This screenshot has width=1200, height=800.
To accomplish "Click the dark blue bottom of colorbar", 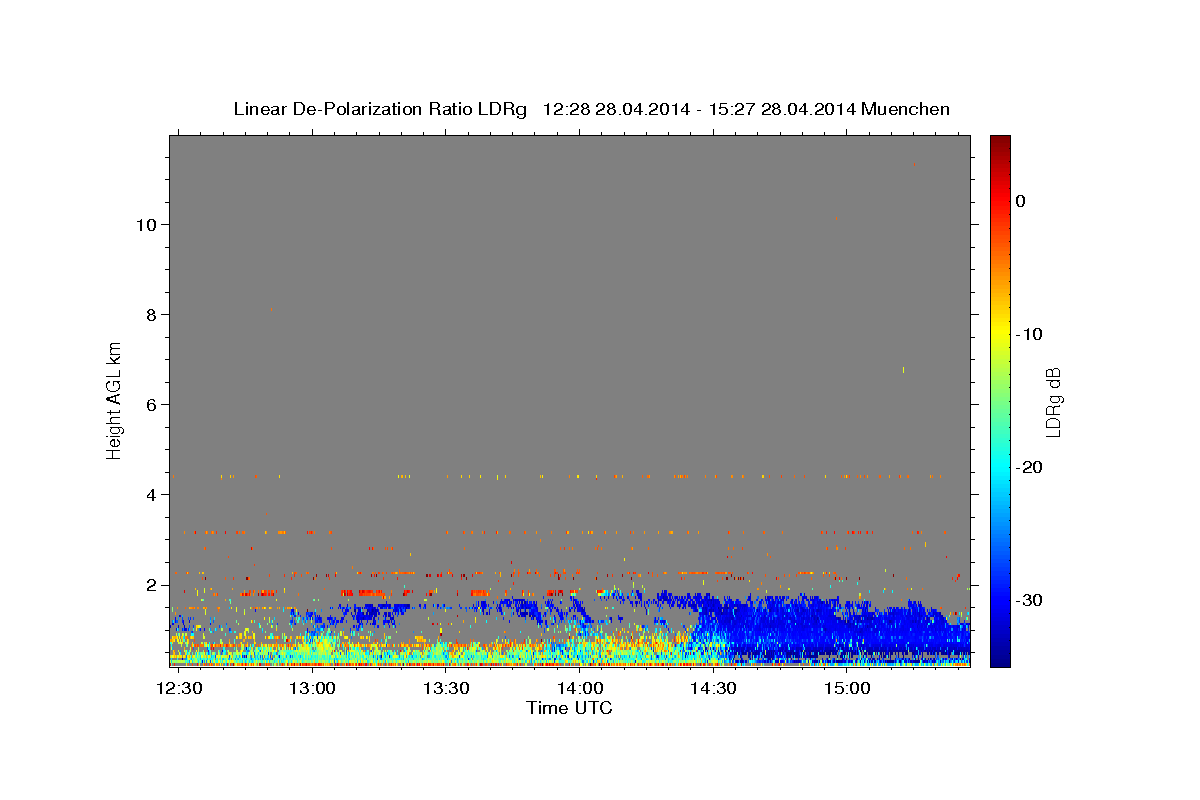I will (x=1000, y=660).
